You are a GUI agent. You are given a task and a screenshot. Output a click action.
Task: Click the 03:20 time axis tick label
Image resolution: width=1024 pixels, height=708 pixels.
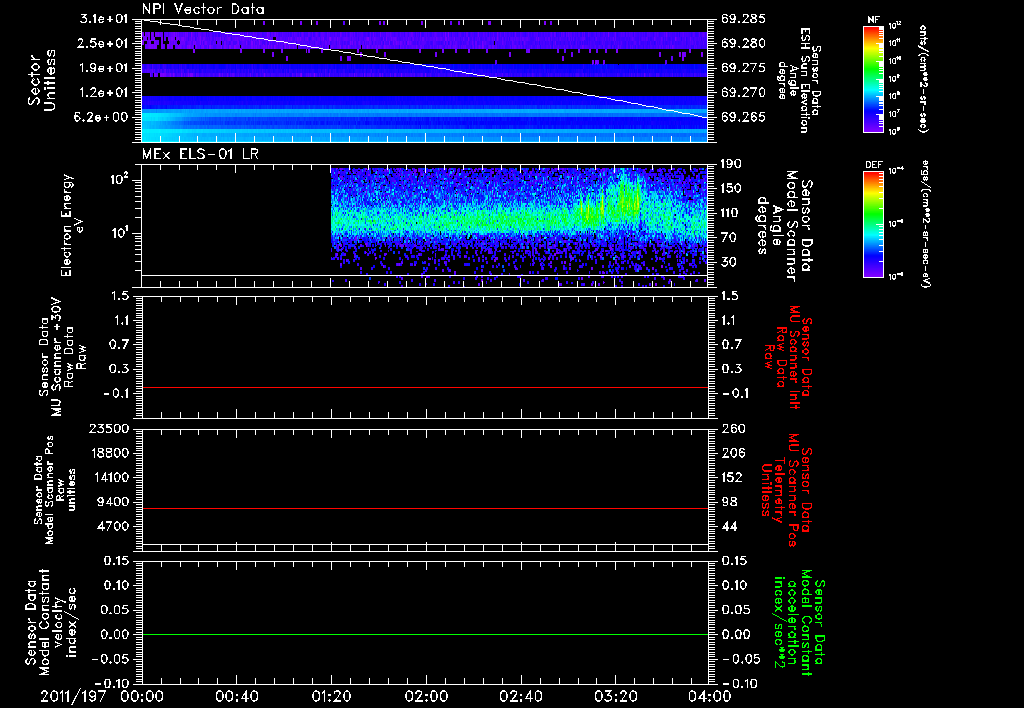pos(614,694)
